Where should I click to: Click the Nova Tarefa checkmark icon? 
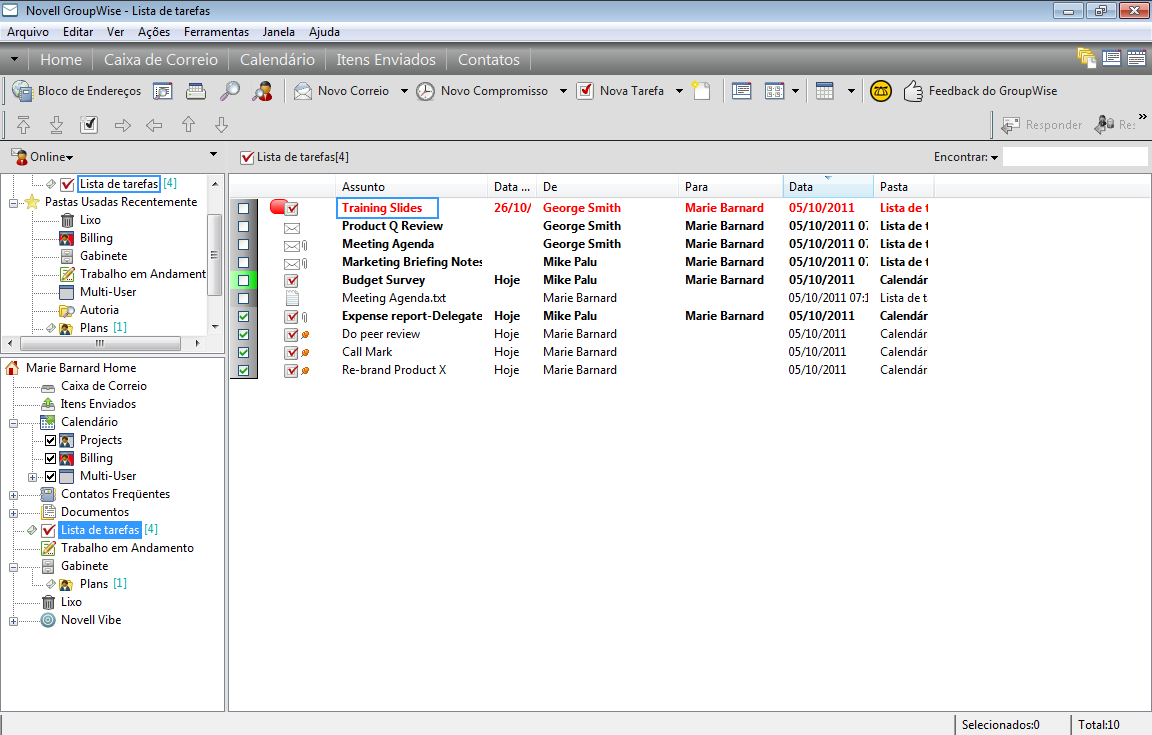(585, 91)
